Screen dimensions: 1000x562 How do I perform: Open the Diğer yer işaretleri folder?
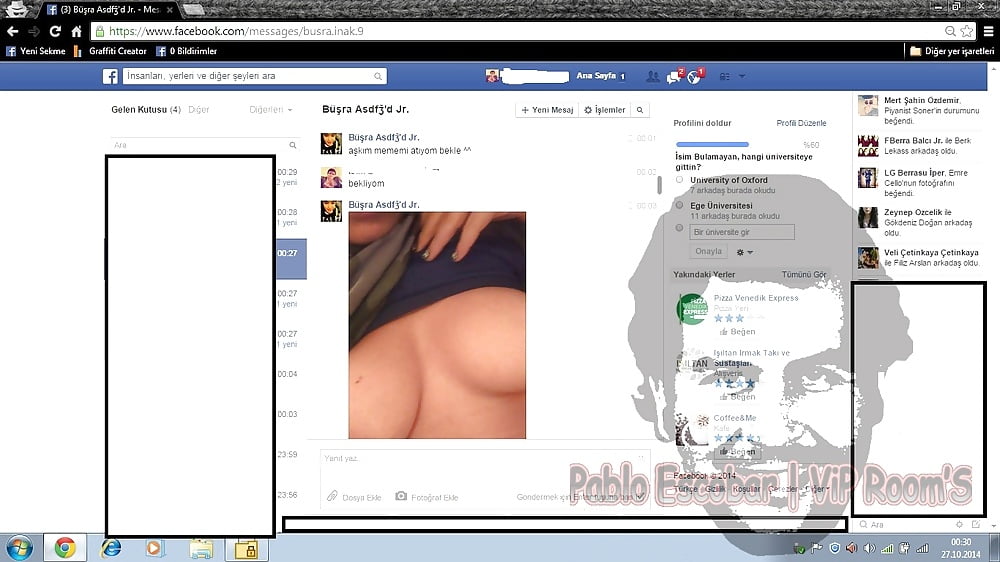952,51
